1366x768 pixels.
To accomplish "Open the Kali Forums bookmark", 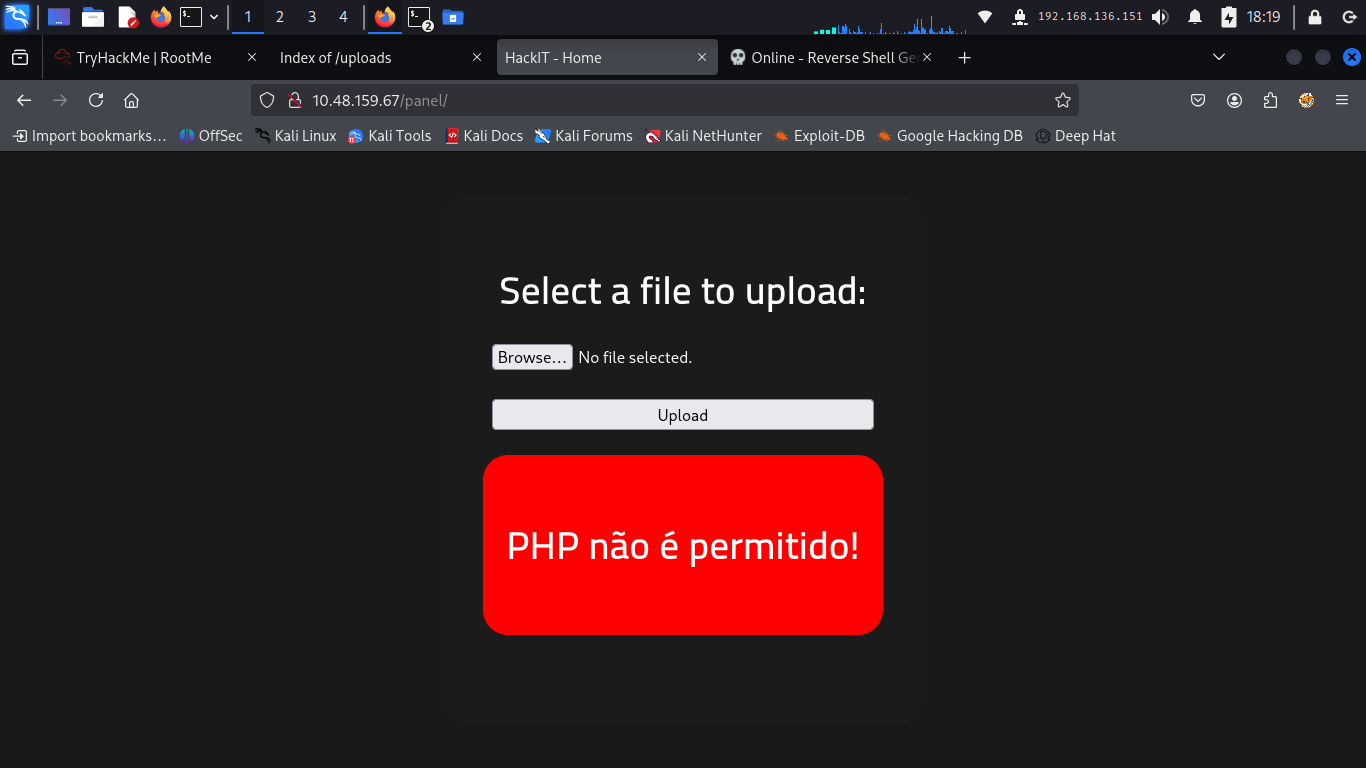I will coord(584,136).
